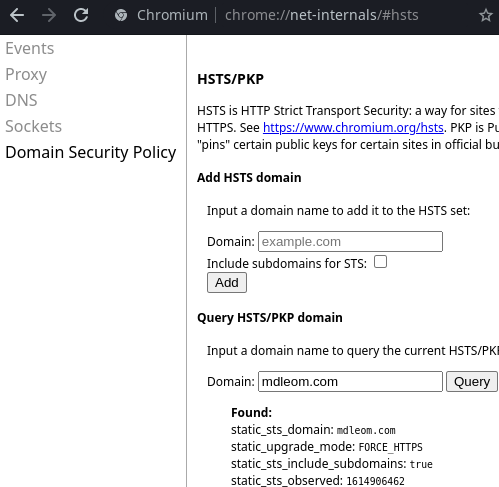Open the DNS section in sidebar
The height and width of the screenshot is (487, 499).
point(21,100)
